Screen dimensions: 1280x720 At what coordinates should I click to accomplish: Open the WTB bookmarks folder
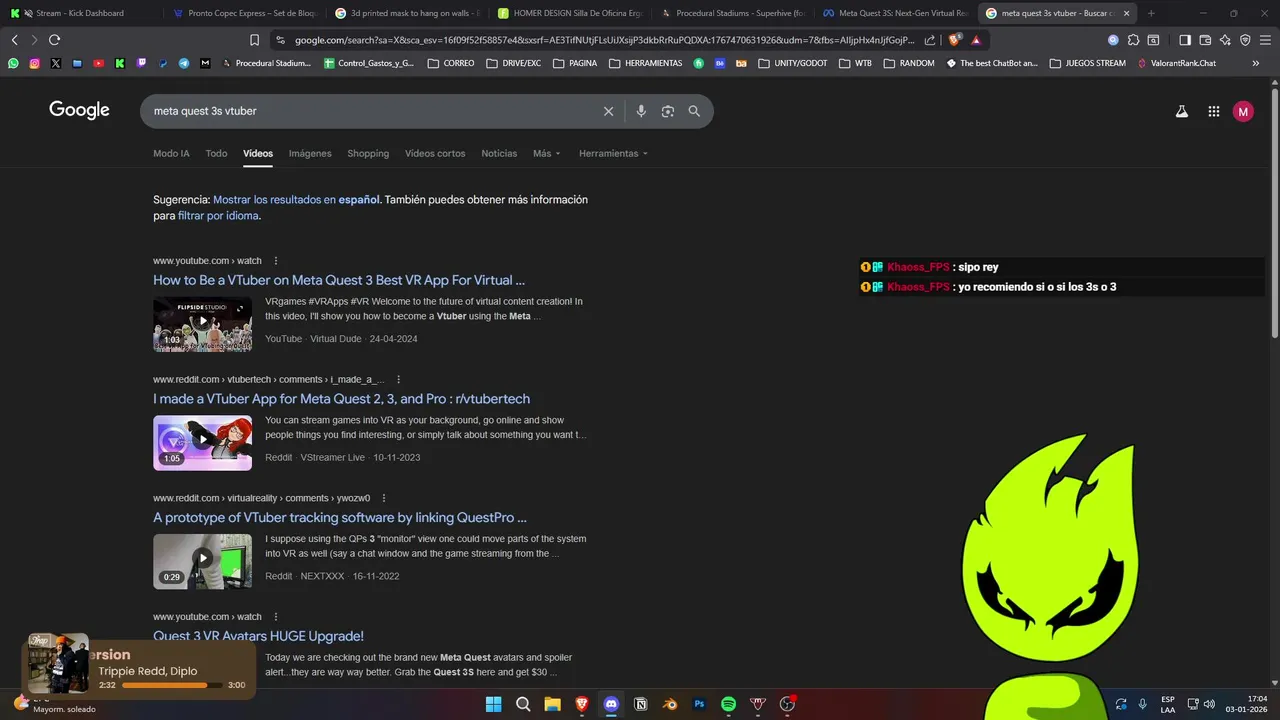[855, 63]
